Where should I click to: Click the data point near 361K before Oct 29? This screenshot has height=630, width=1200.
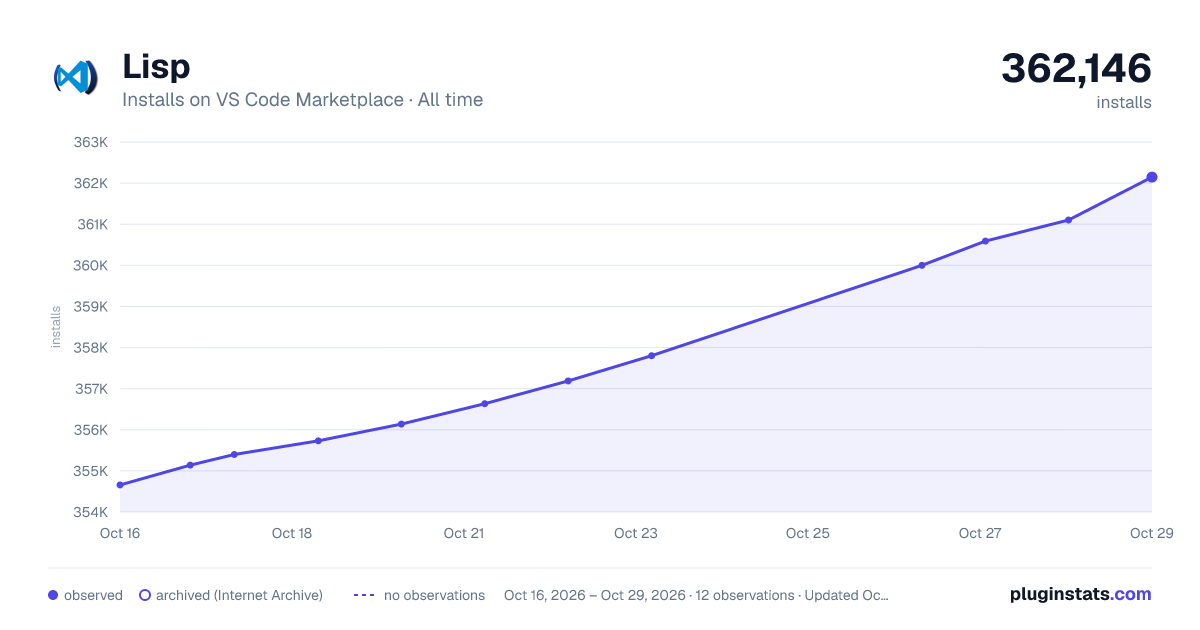pyautogui.click(x=1069, y=220)
